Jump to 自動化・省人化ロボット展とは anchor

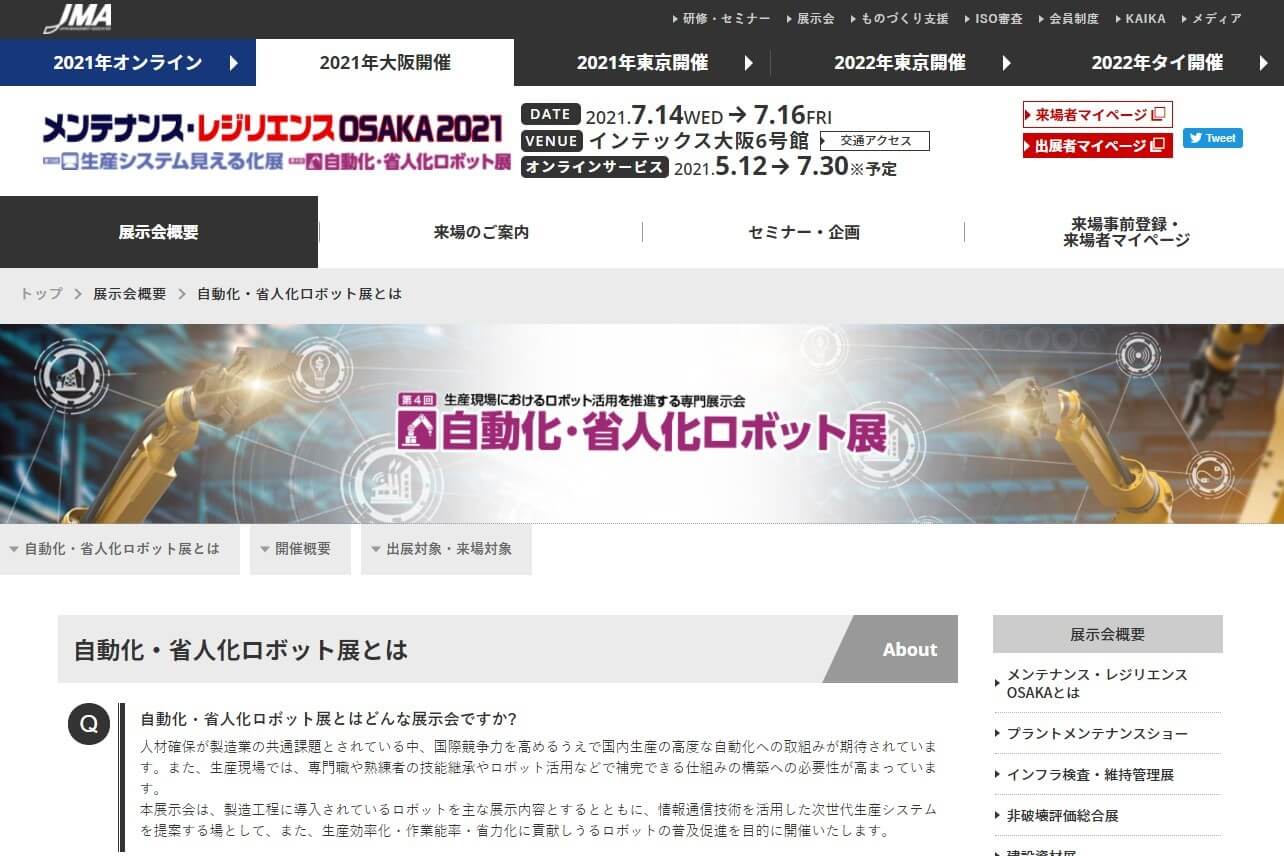point(120,549)
